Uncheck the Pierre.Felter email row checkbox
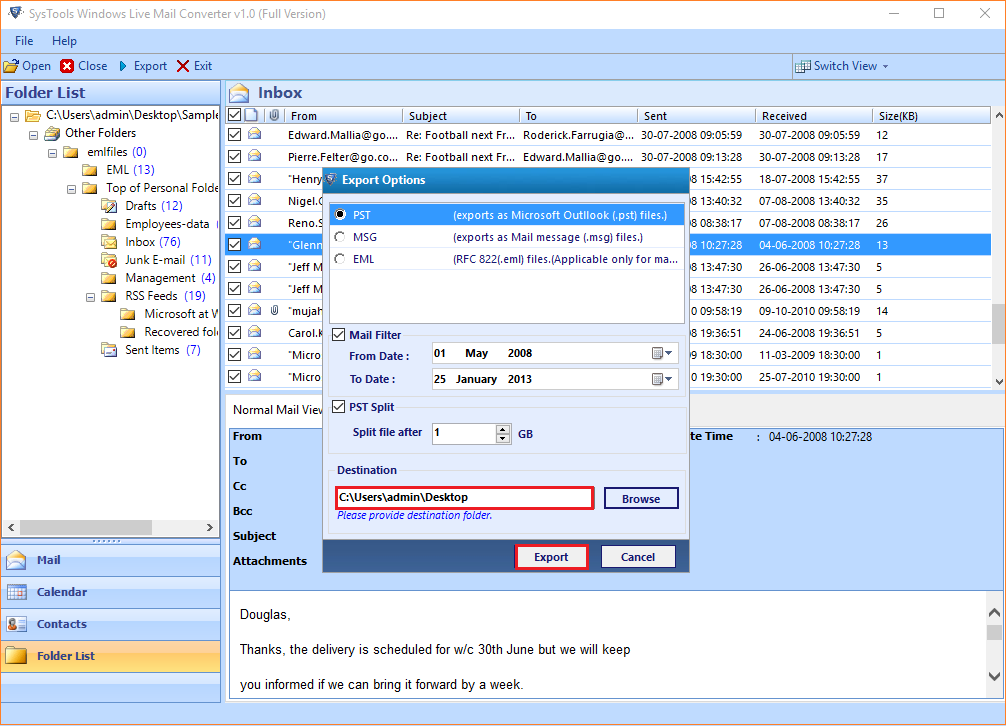The width and height of the screenshot is (1006, 726). [x=235, y=156]
